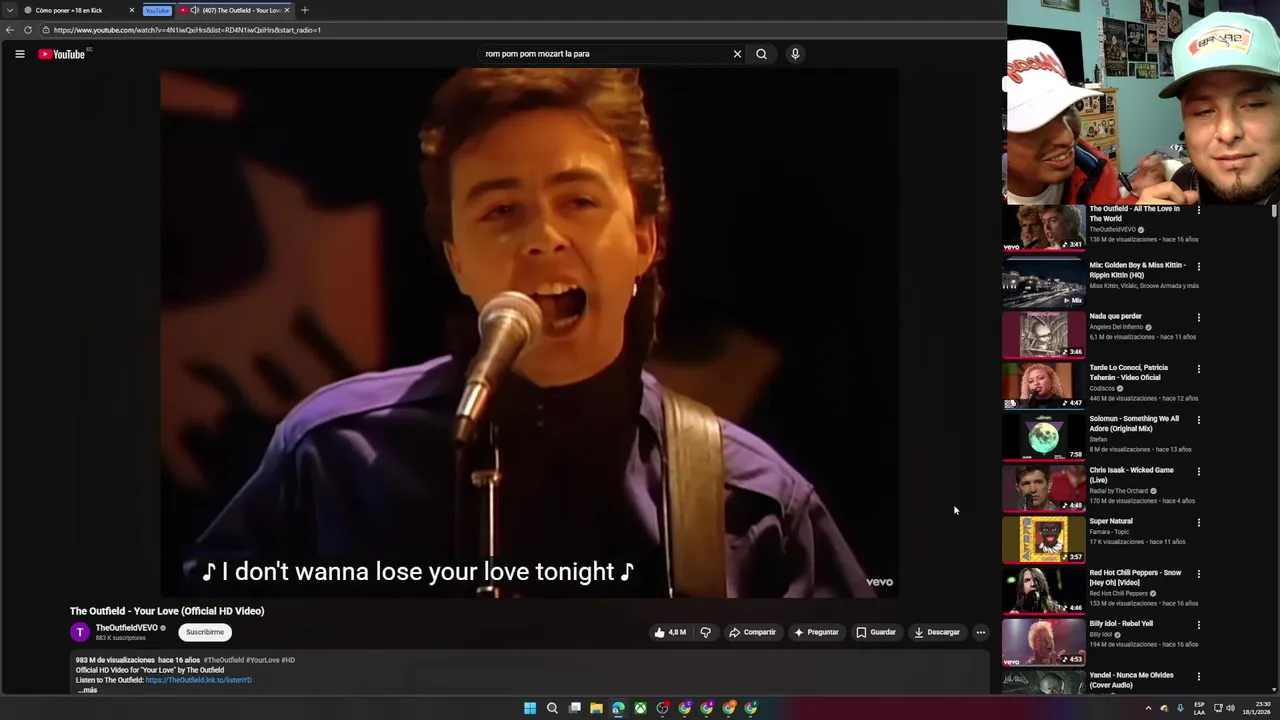
Task: Click the #TheOutfield hashtag
Action: [223, 660]
